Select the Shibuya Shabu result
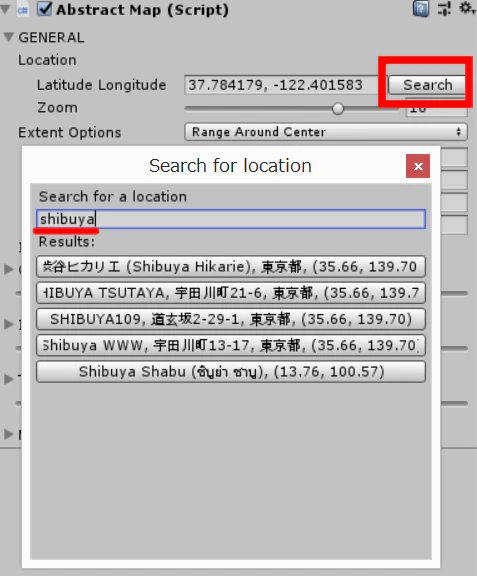 [231, 372]
